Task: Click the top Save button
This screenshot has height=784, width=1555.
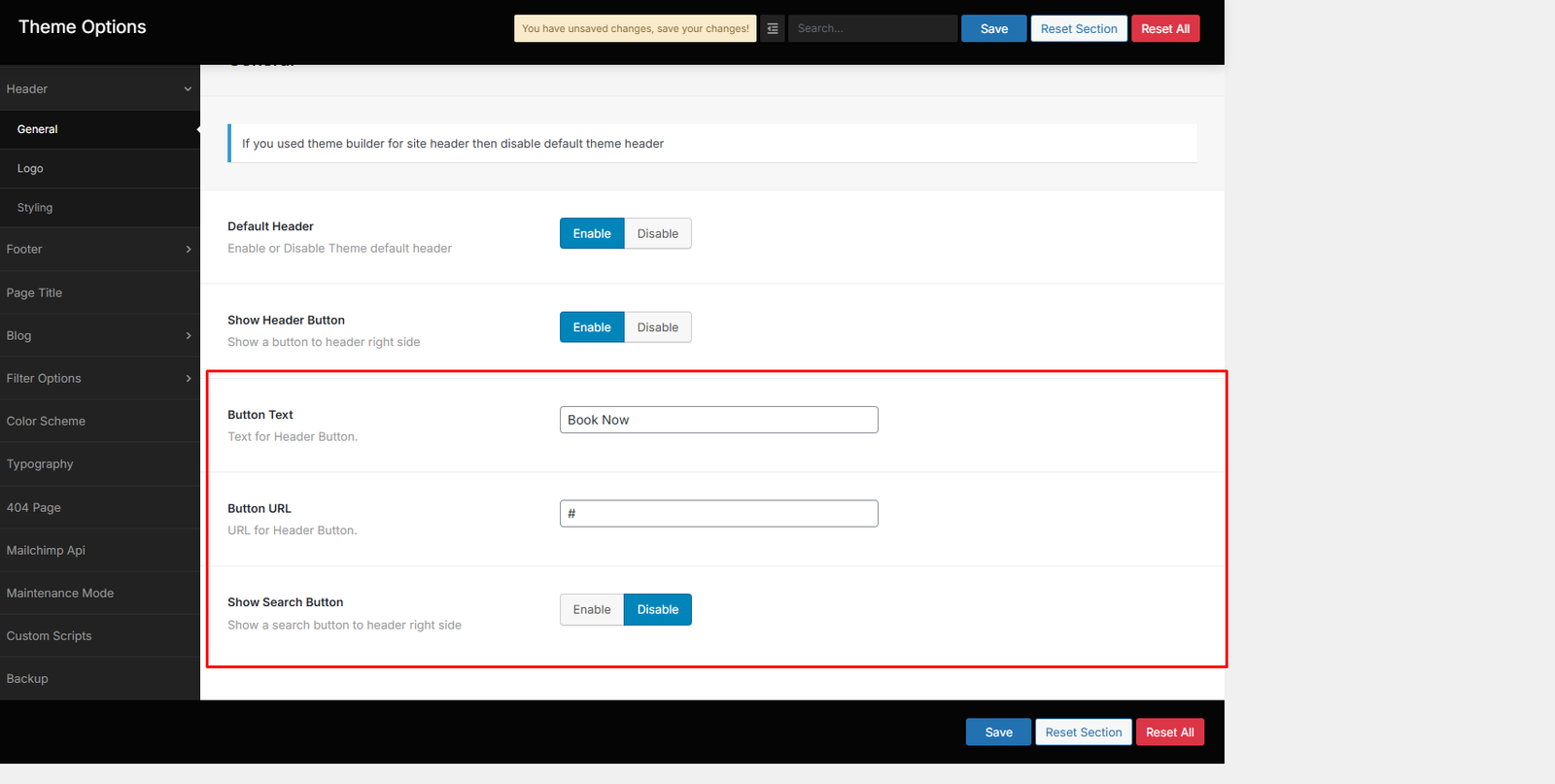Action: [993, 29]
